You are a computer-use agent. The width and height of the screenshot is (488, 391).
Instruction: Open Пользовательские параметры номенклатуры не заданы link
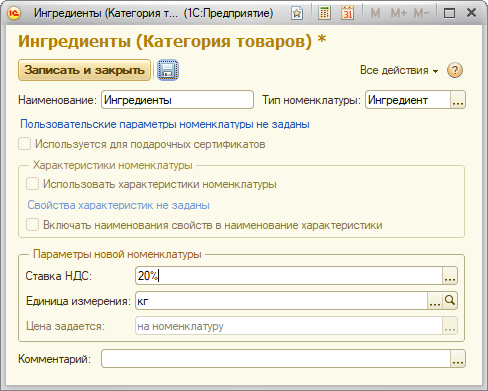tap(165, 124)
